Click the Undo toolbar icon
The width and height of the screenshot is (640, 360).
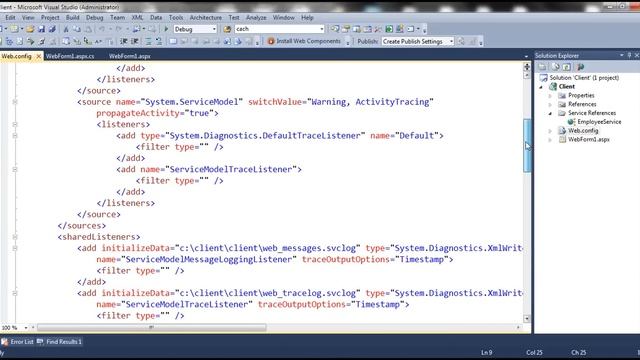102,29
